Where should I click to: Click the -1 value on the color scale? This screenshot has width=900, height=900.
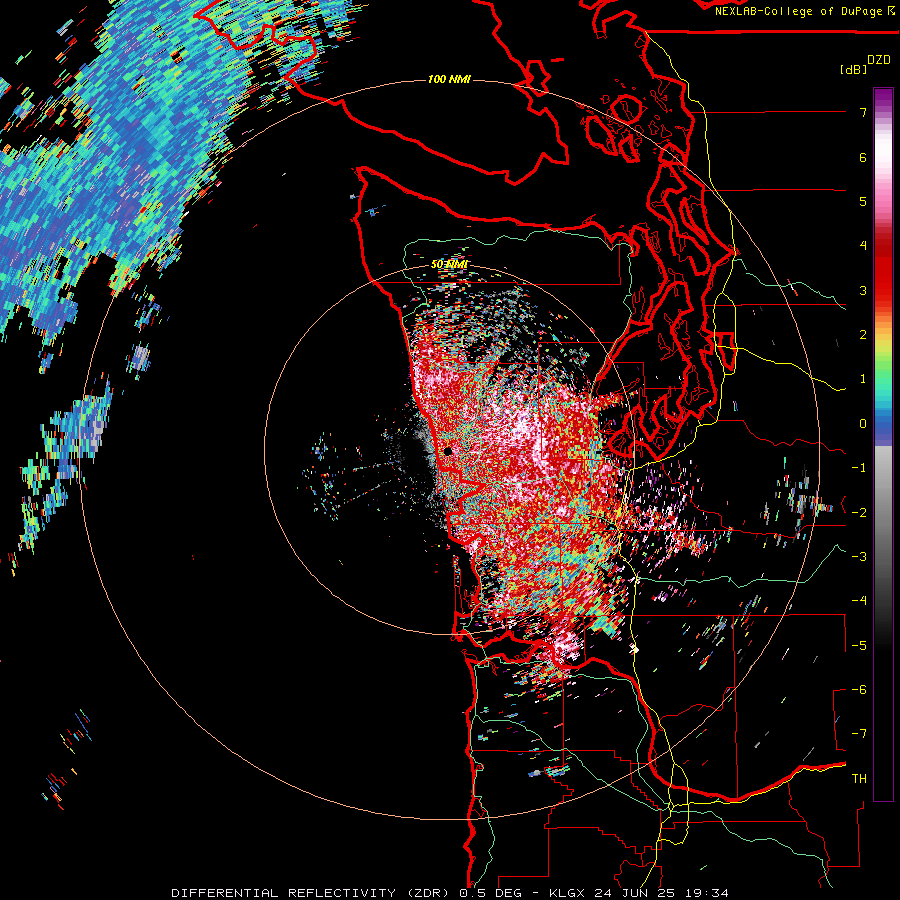tap(859, 468)
